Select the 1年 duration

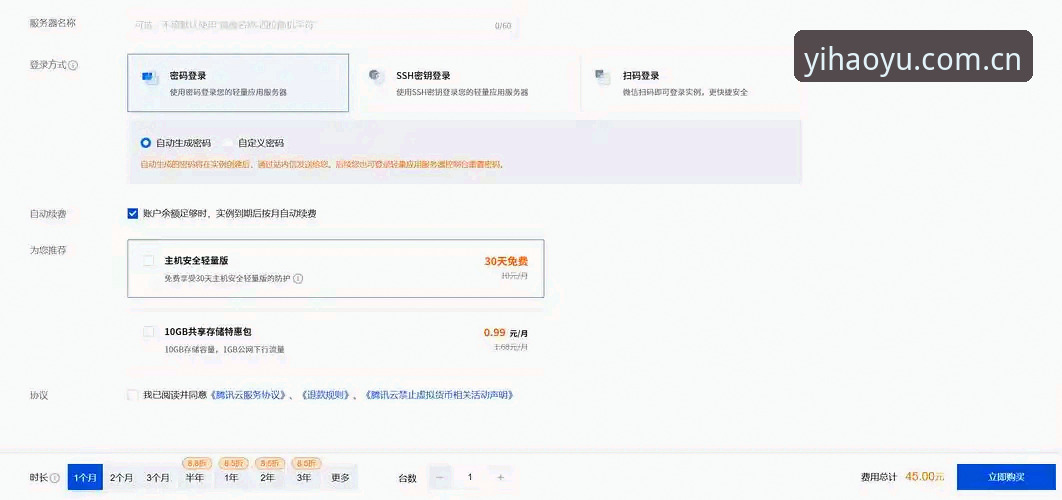[x=231, y=478]
